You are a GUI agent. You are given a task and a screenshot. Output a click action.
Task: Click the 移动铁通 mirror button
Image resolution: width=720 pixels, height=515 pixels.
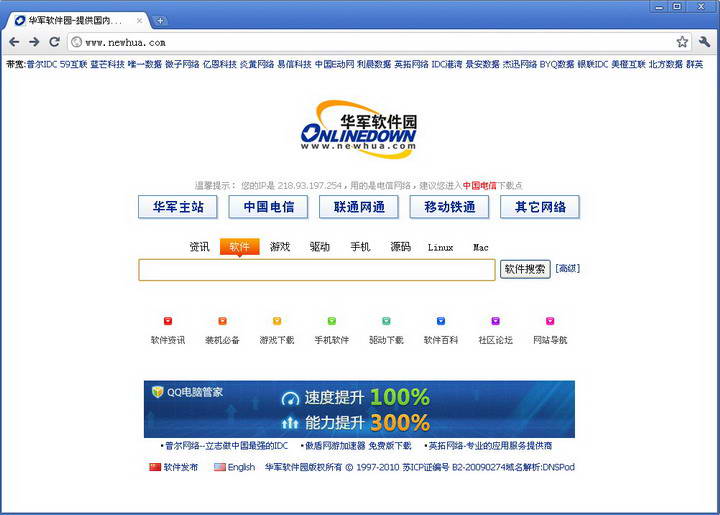point(449,207)
